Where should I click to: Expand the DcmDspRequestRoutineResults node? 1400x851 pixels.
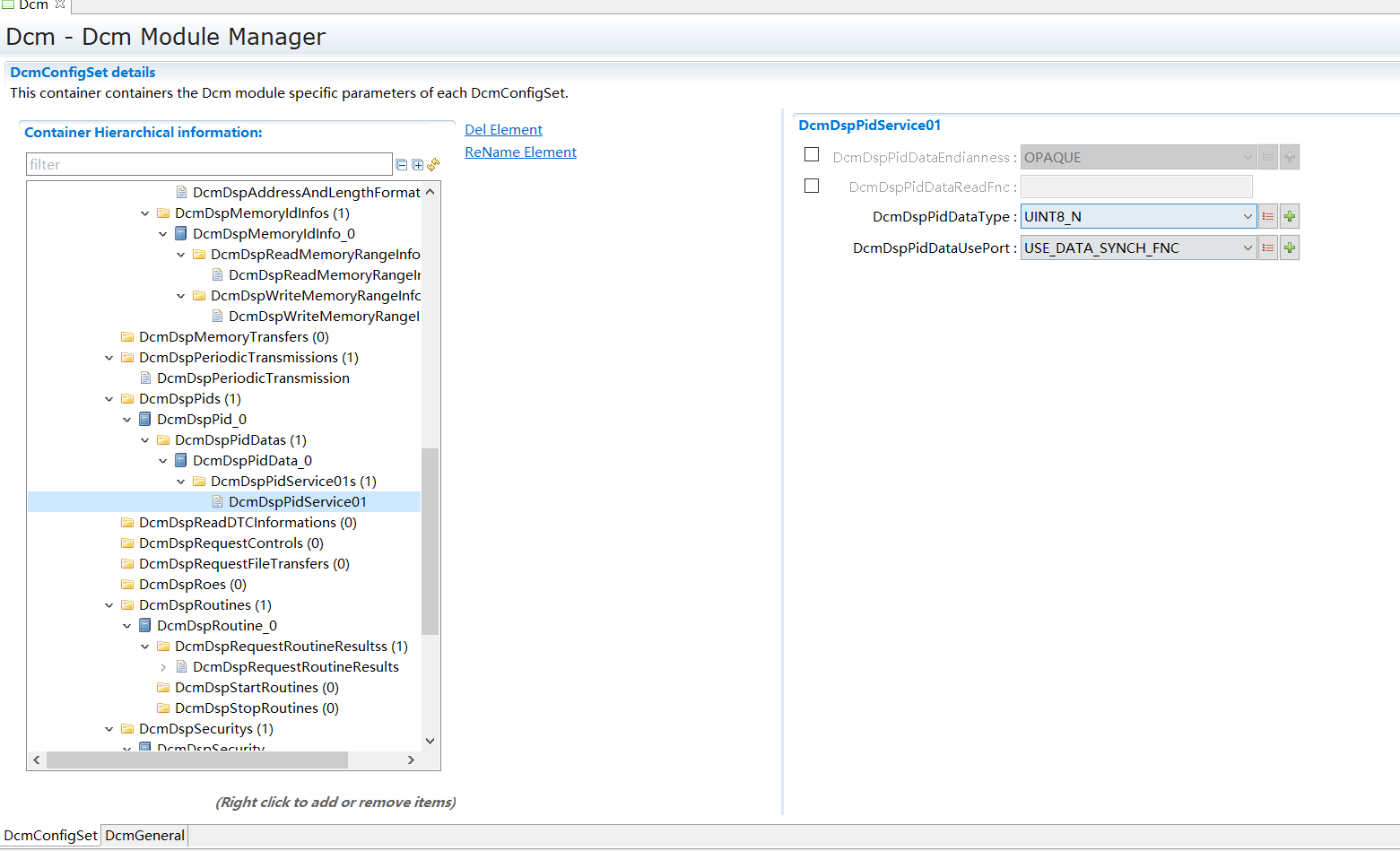(163, 667)
